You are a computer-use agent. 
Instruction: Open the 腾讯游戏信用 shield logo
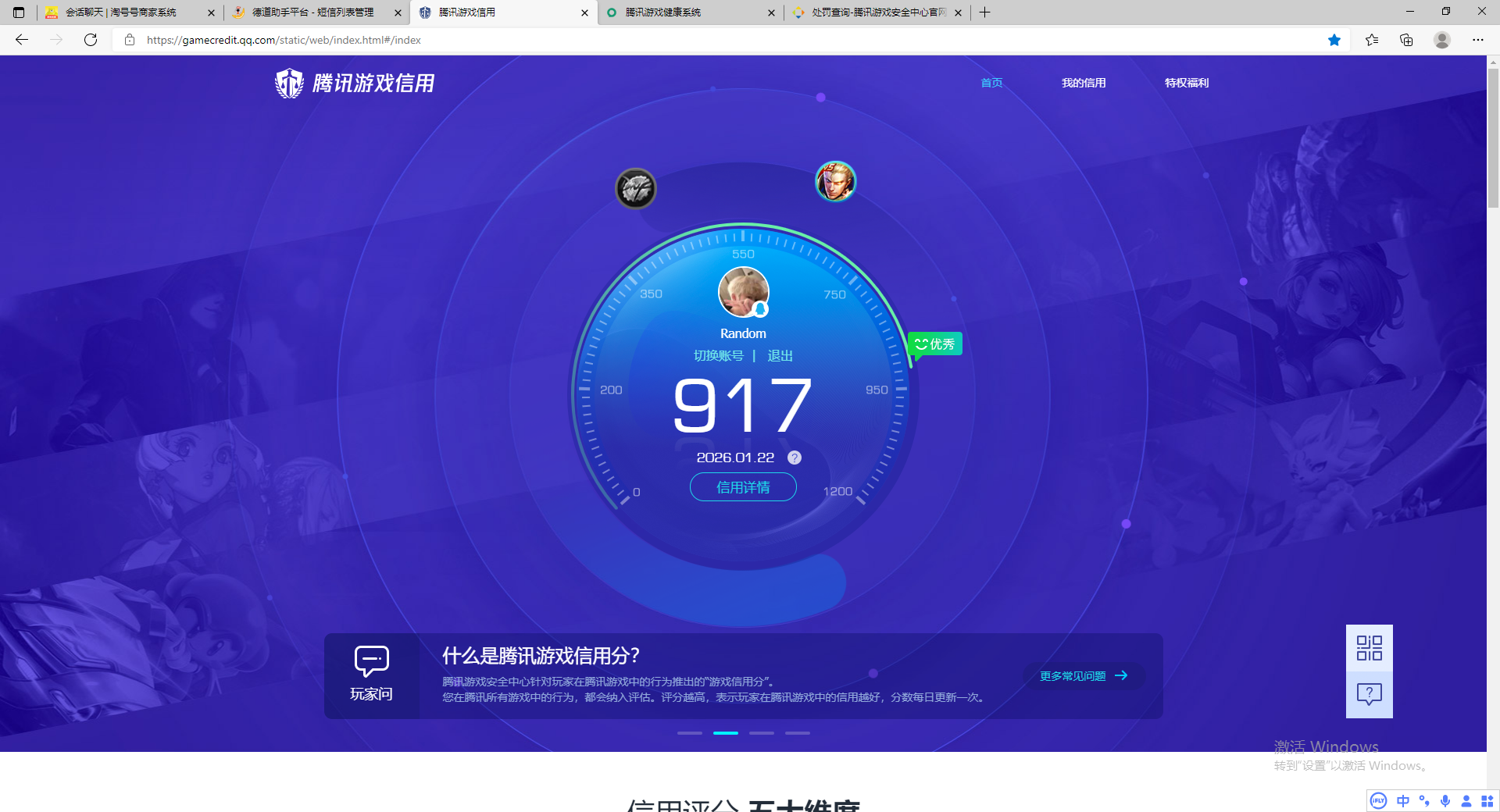pos(289,83)
